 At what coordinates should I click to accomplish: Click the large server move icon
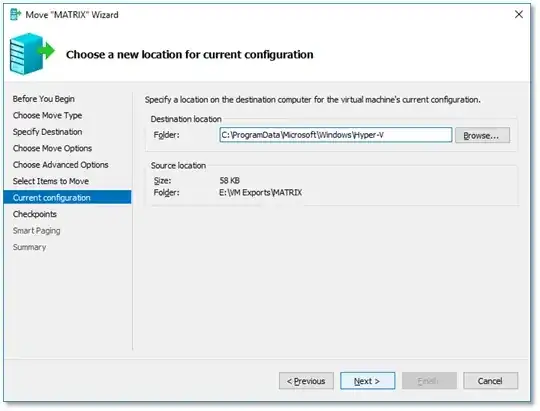[x=32, y=54]
